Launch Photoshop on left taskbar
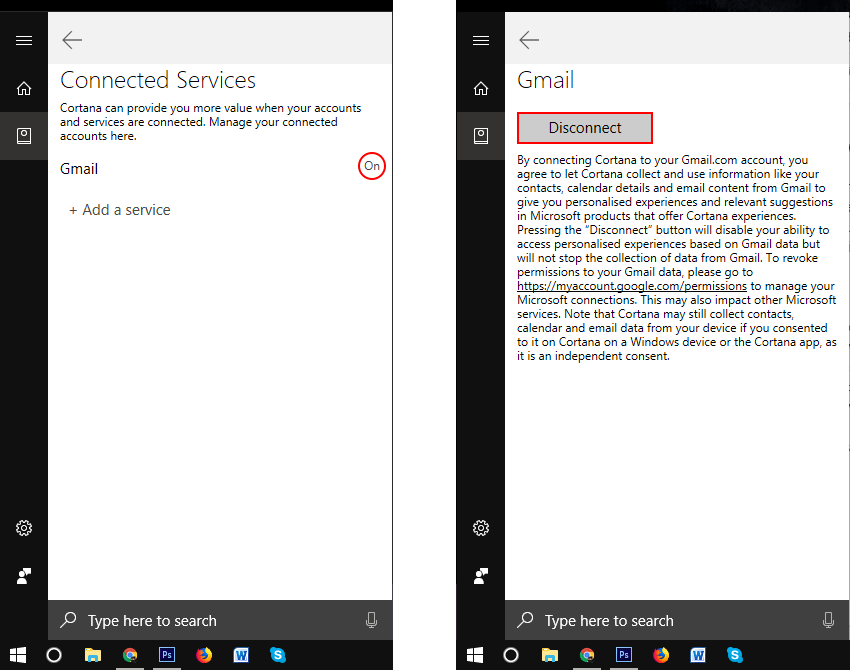 (167, 655)
